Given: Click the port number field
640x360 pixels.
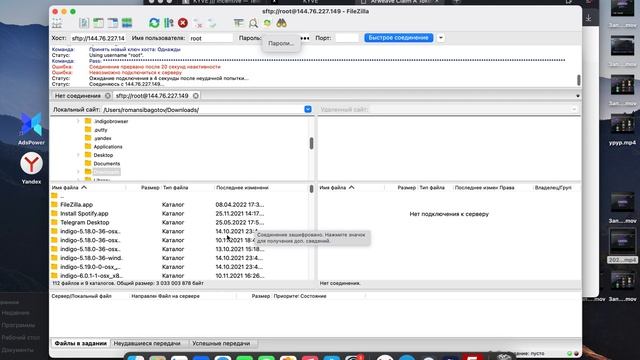Looking at the screenshot, I should [x=347, y=38].
